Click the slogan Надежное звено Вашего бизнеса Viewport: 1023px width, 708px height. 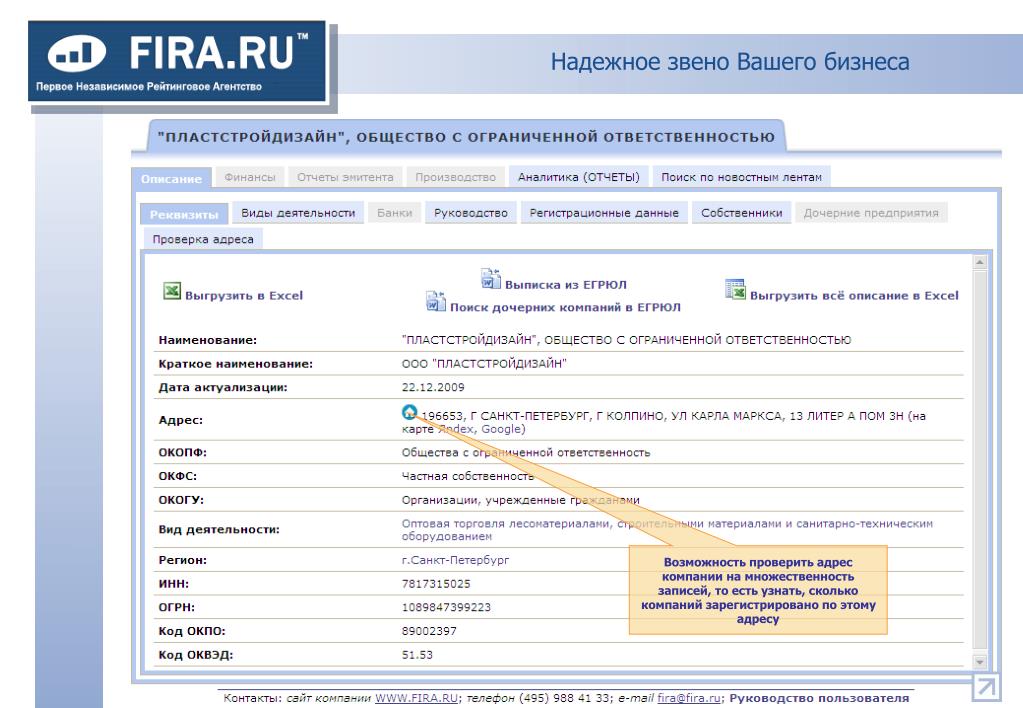click(729, 62)
